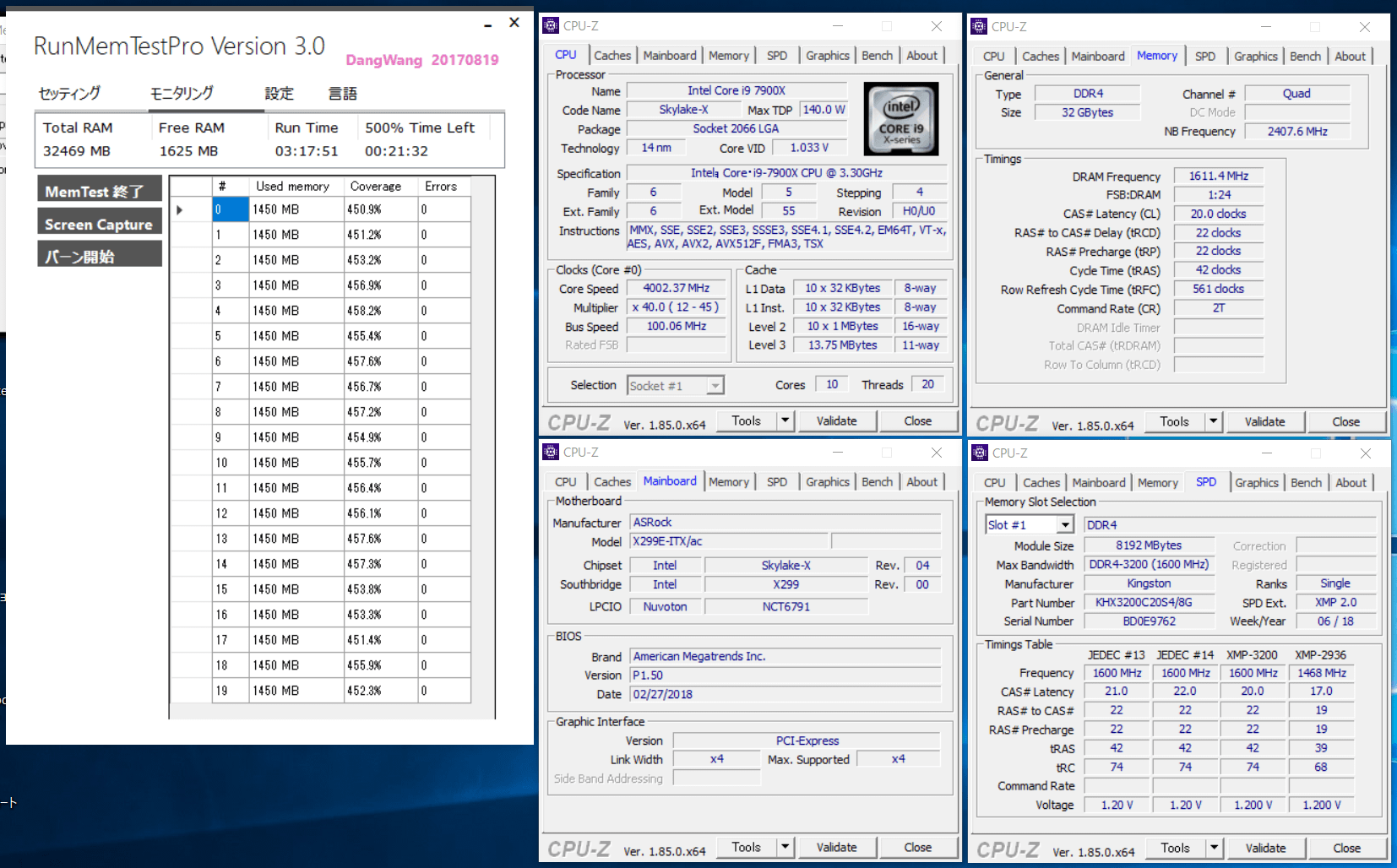Select SPD tab in the Mainboard window
Viewport: 1397px width, 868px height.
[x=777, y=482]
